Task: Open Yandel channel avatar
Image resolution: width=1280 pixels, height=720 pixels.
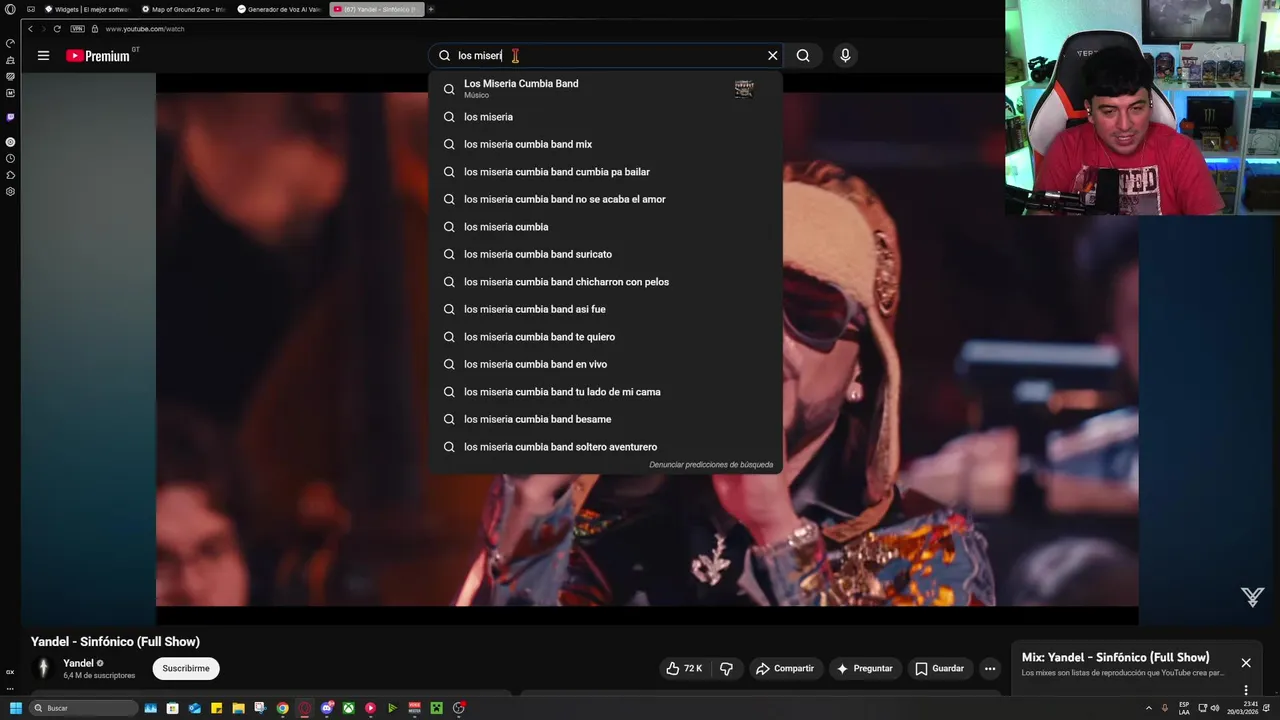Action: (43, 668)
